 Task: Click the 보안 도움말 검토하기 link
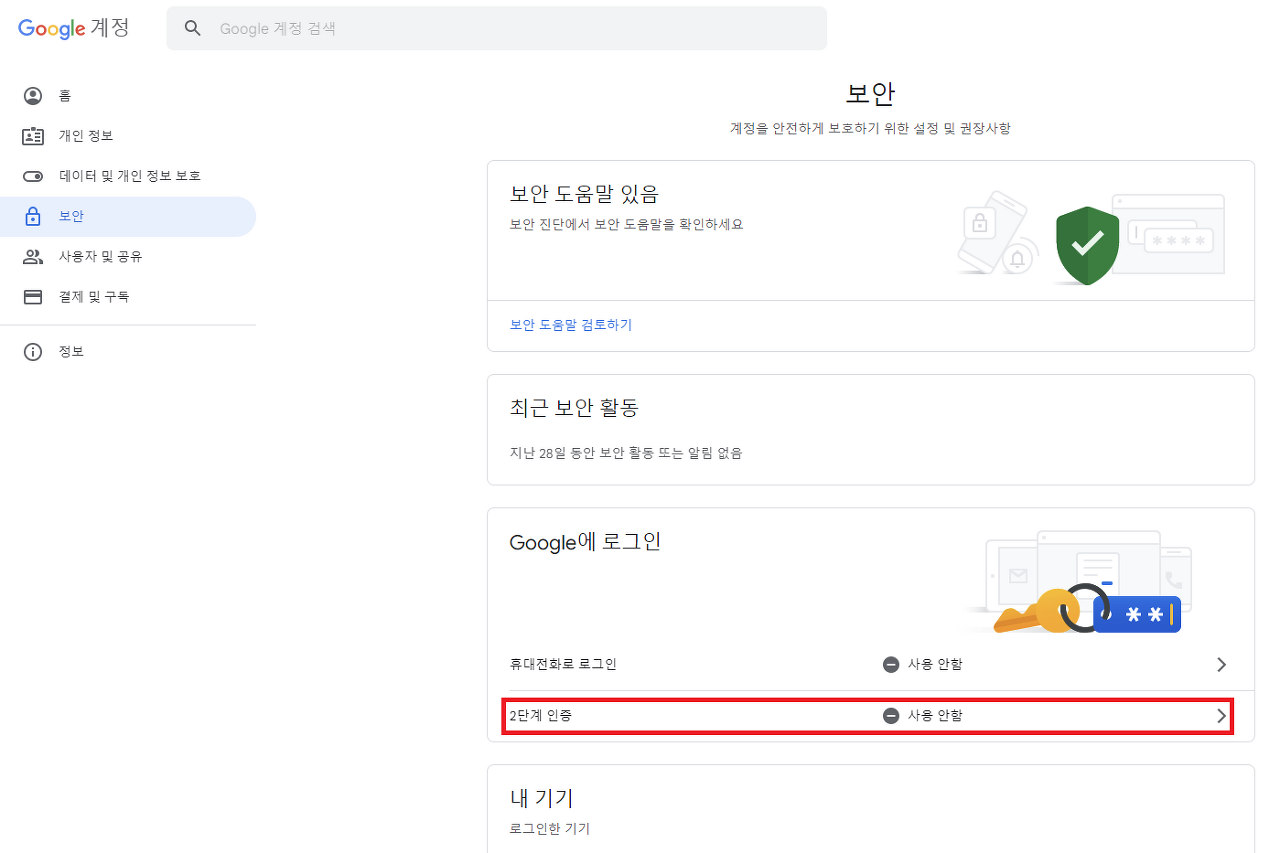coord(571,325)
